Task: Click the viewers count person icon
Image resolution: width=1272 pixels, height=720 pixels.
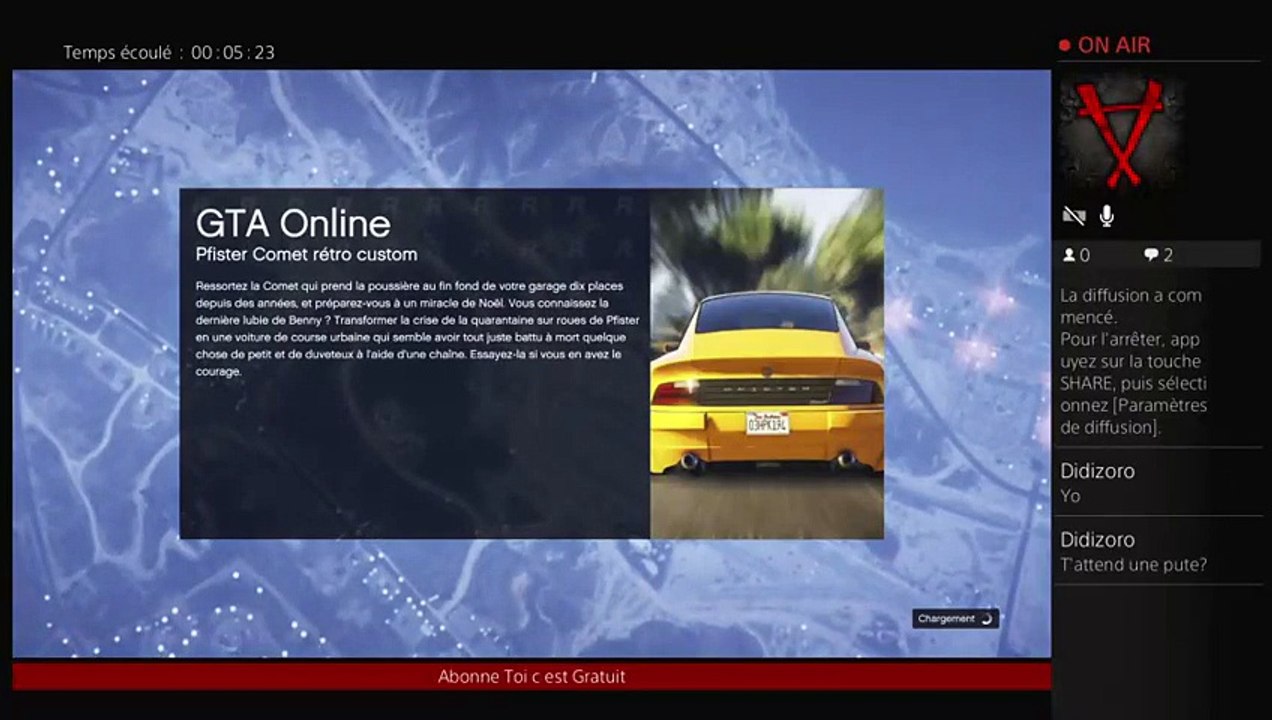Action: click(1069, 256)
